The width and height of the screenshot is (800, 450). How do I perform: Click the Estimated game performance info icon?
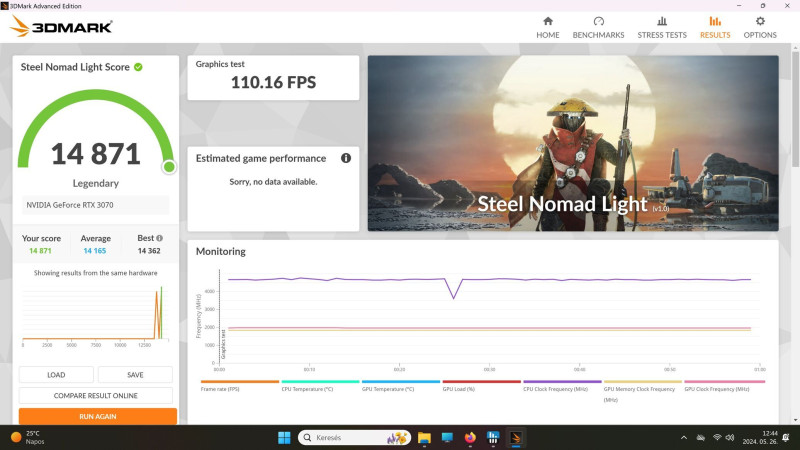(x=346, y=158)
